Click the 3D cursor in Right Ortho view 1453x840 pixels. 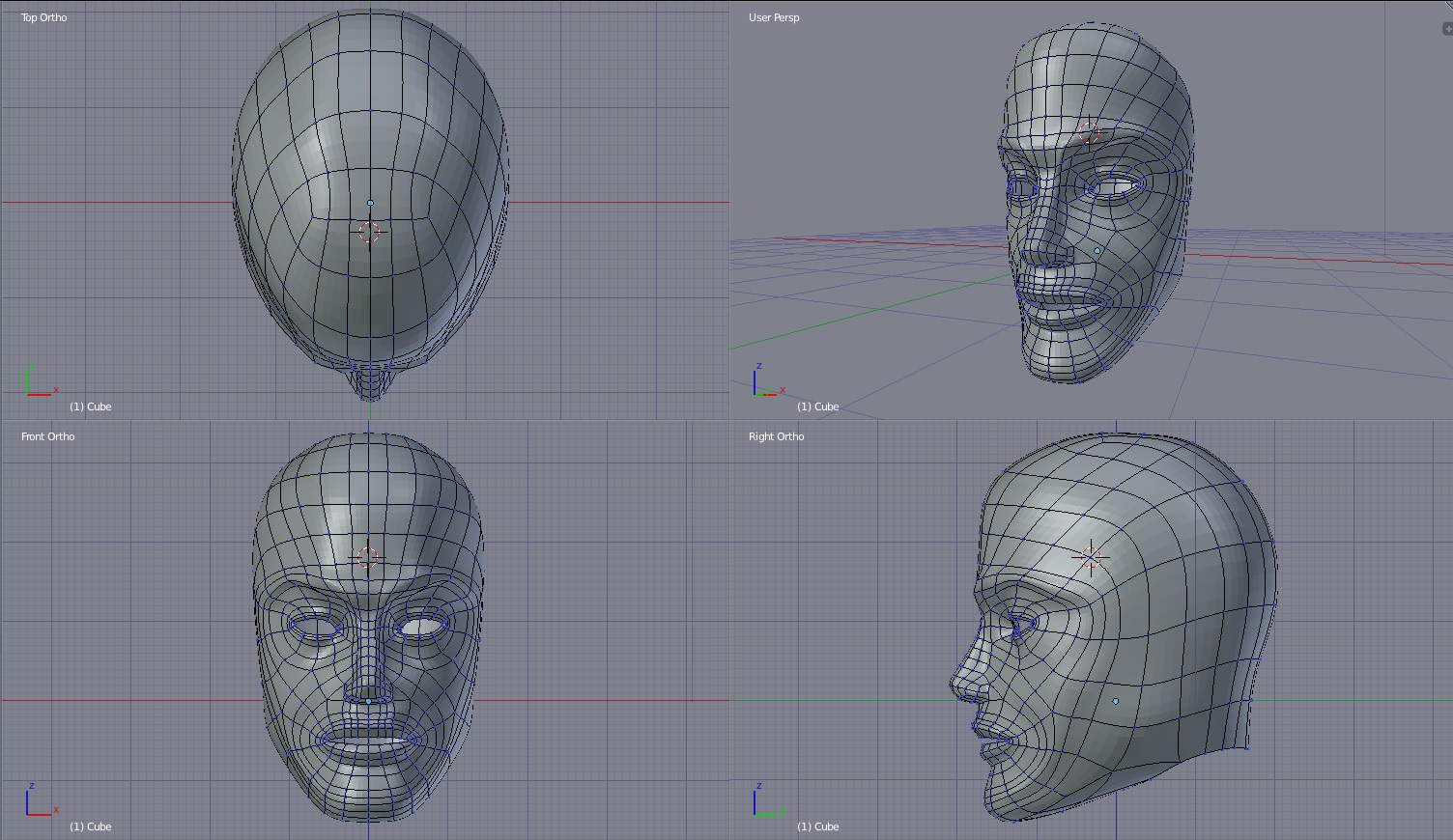[1091, 557]
